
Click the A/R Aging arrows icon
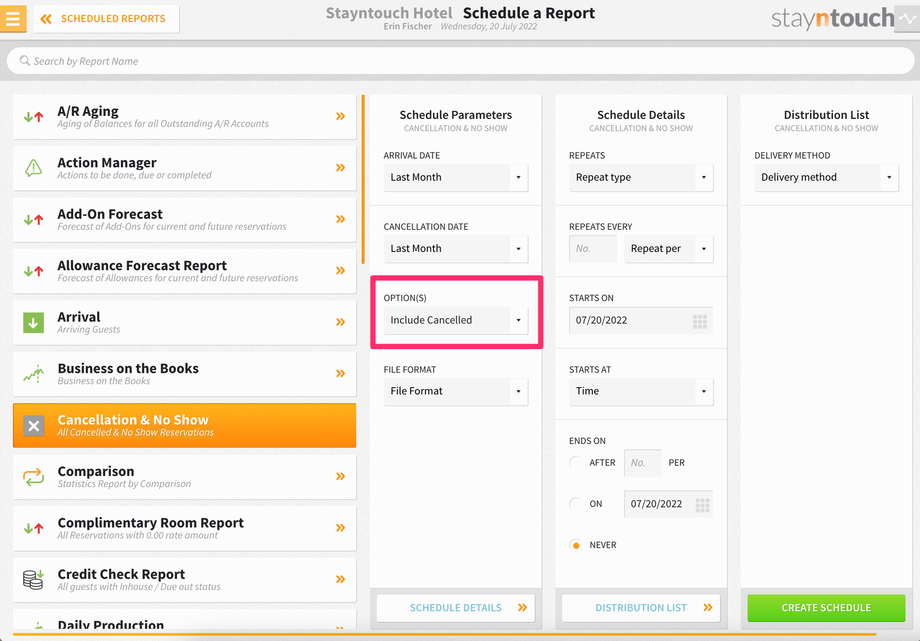click(x=33, y=117)
